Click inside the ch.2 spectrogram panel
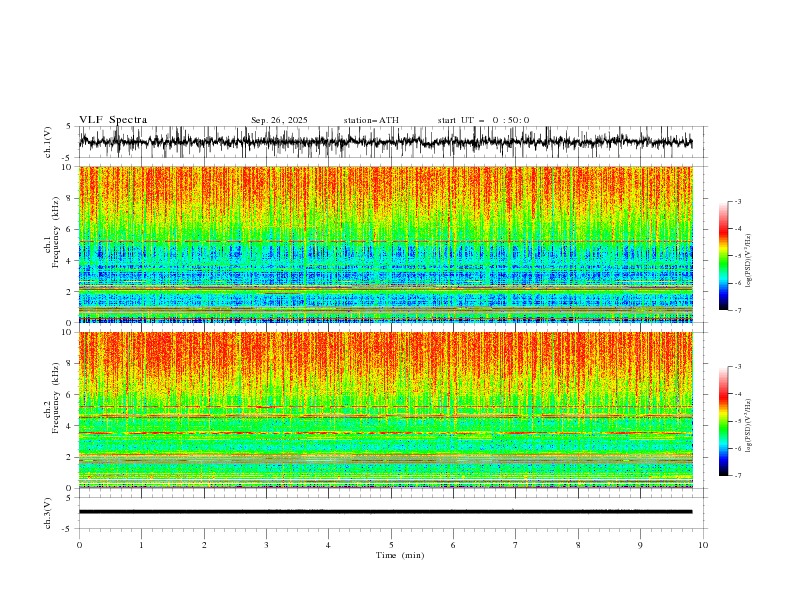 pyautogui.click(x=385, y=410)
